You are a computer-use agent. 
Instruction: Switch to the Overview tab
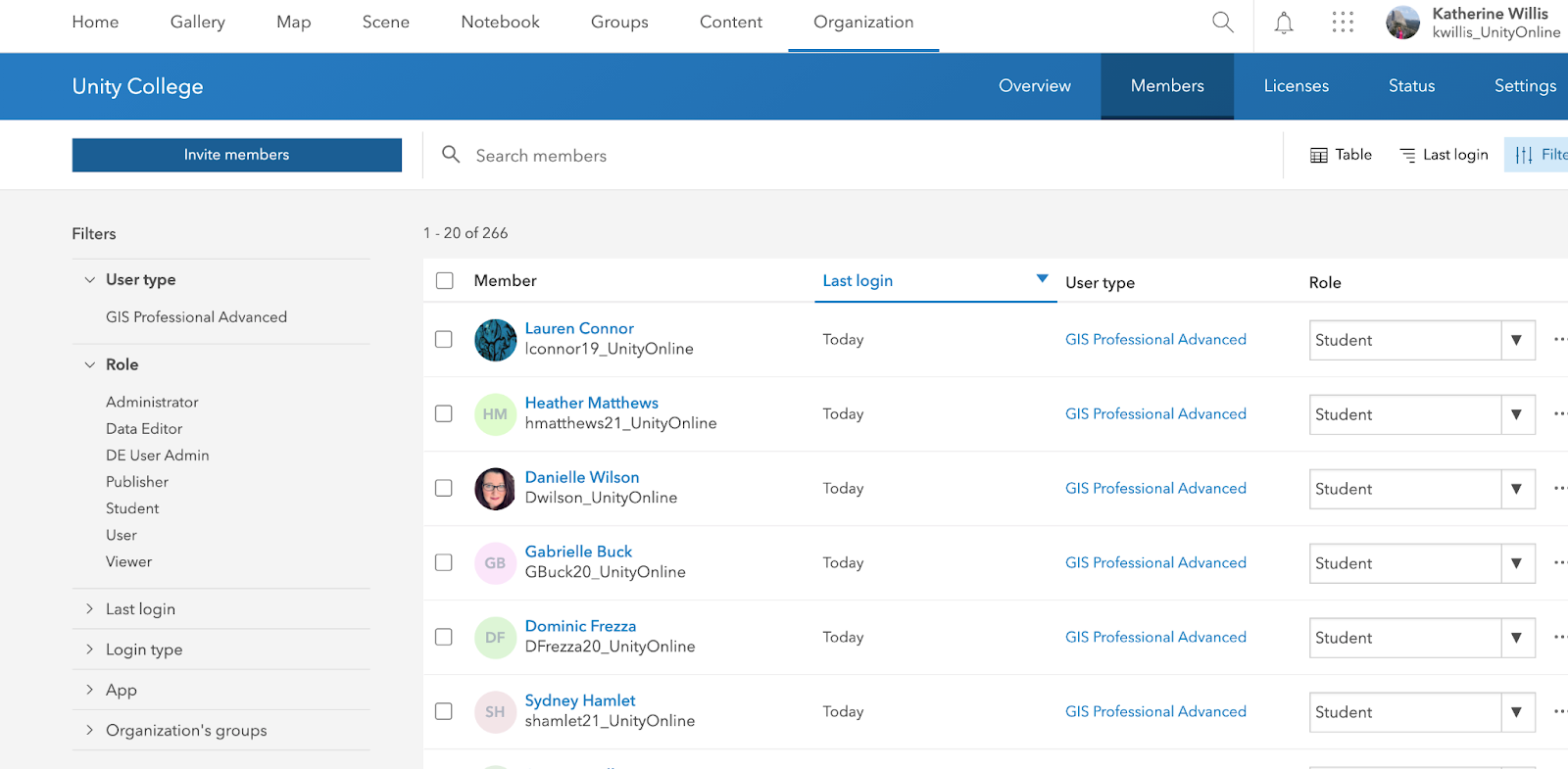coord(1035,86)
